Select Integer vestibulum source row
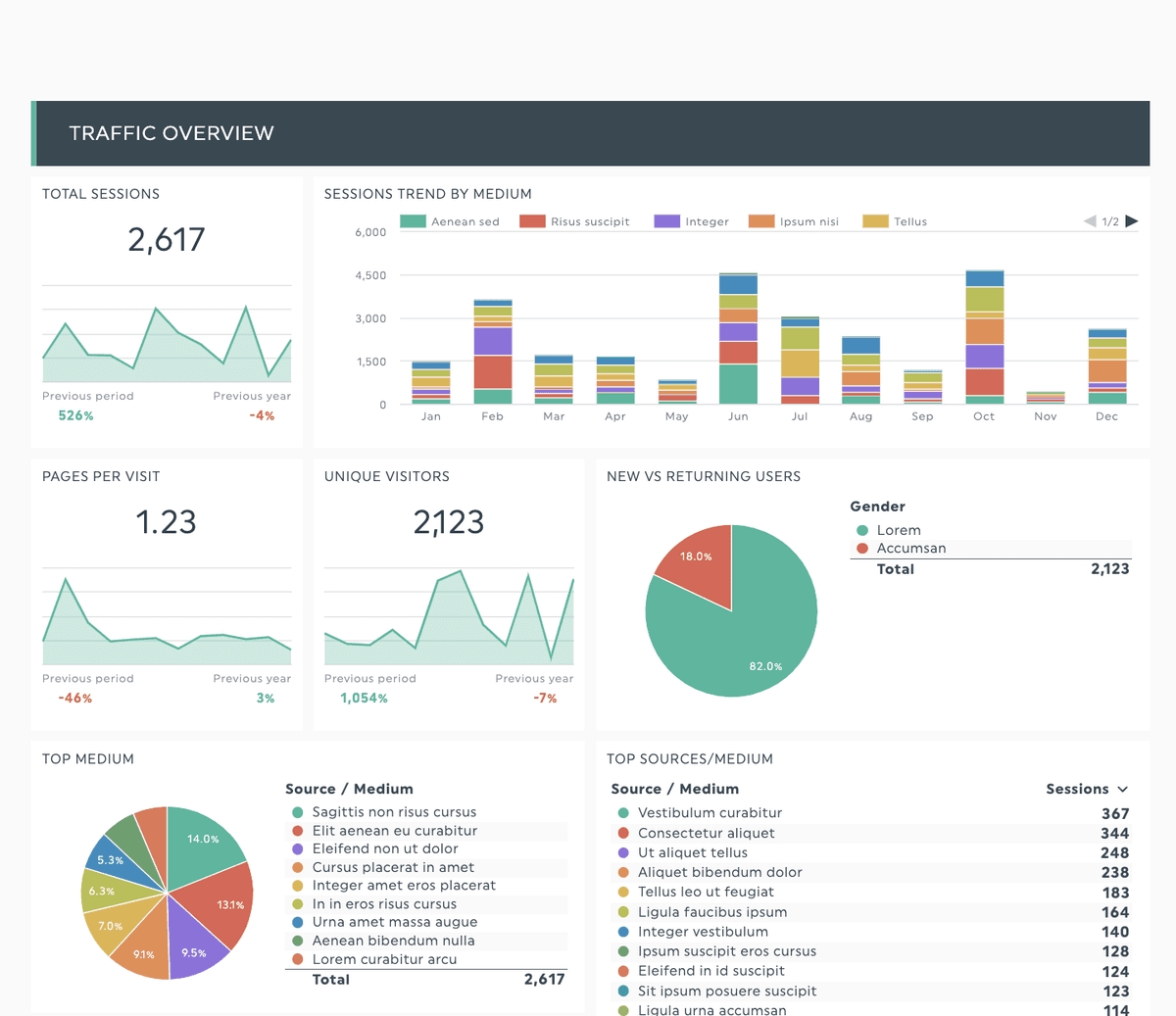 pos(871,932)
